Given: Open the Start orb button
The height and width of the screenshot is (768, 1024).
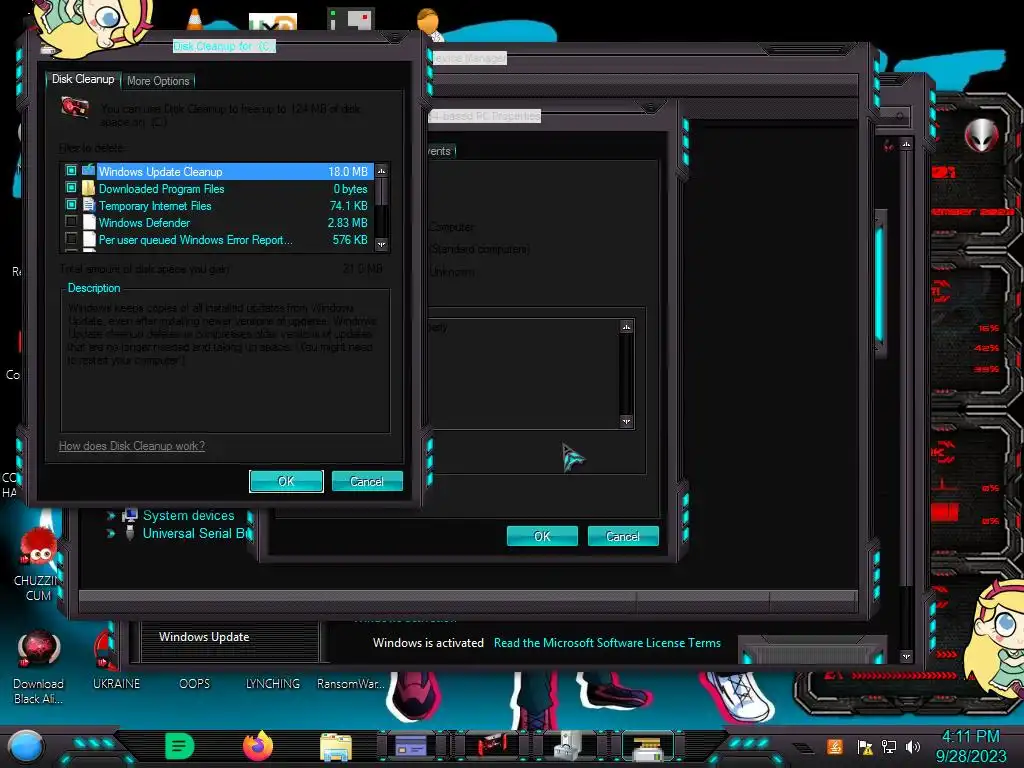Looking at the screenshot, I should pyautogui.click(x=25, y=746).
